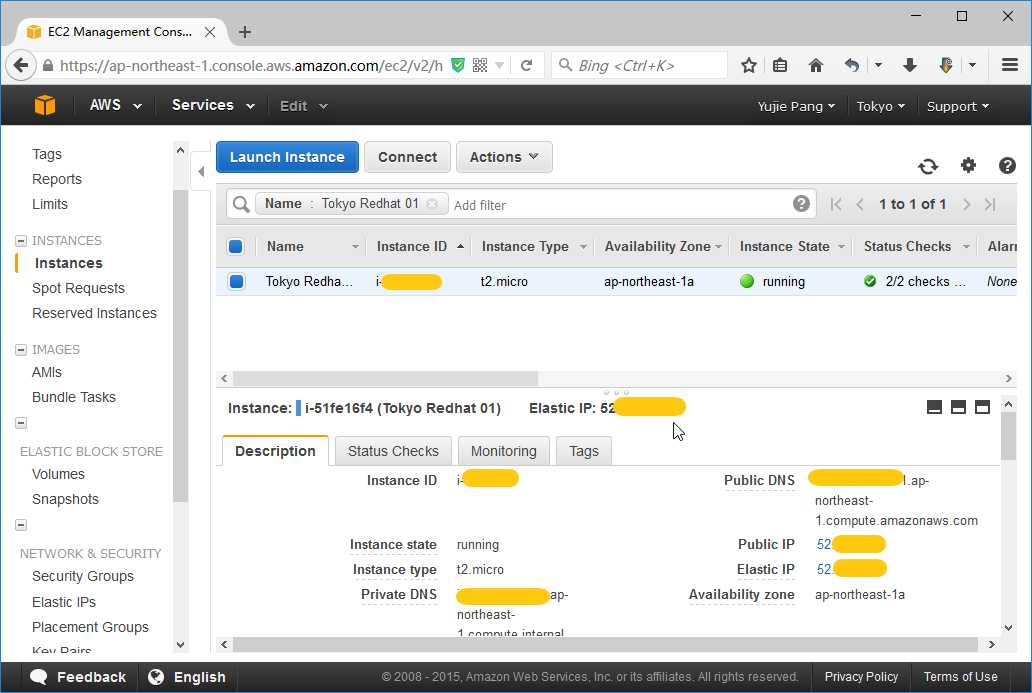The image size is (1032, 693).
Task: Collapse the ELASTIC BLOCK STORE section
Action: [20, 423]
